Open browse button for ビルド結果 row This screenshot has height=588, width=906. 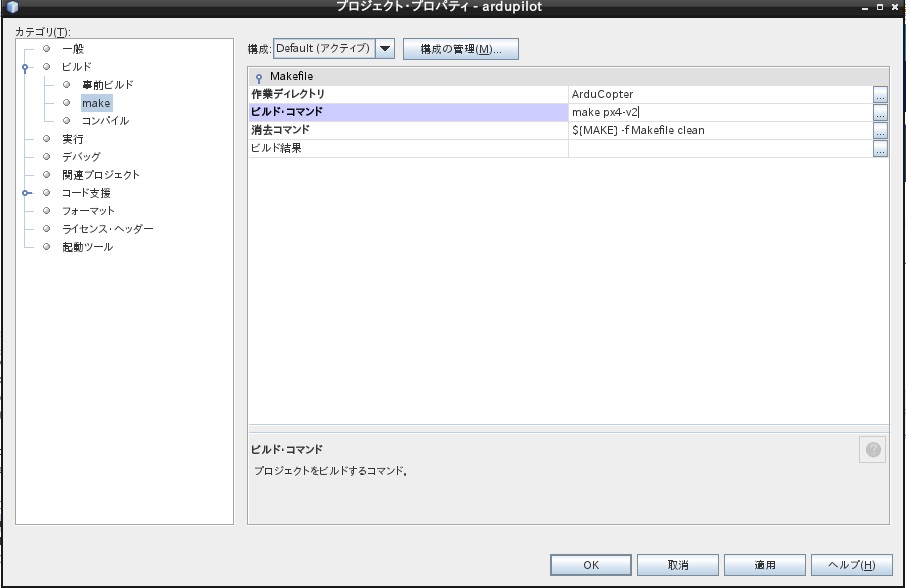880,148
